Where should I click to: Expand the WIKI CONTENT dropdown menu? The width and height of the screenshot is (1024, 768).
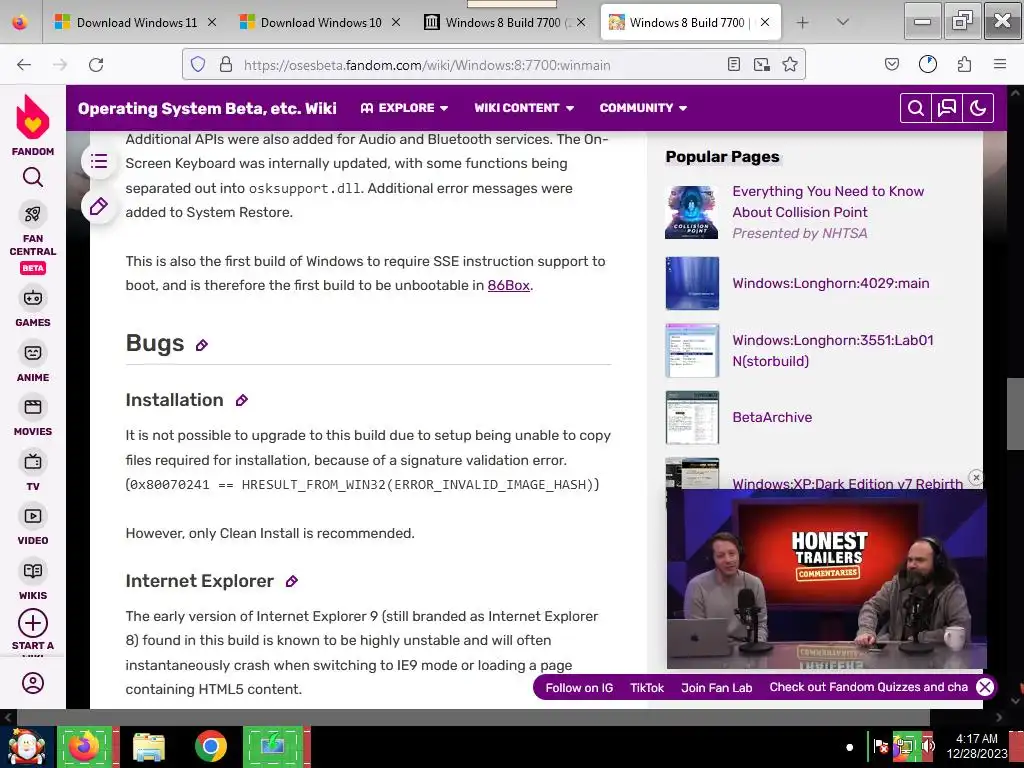[524, 108]
